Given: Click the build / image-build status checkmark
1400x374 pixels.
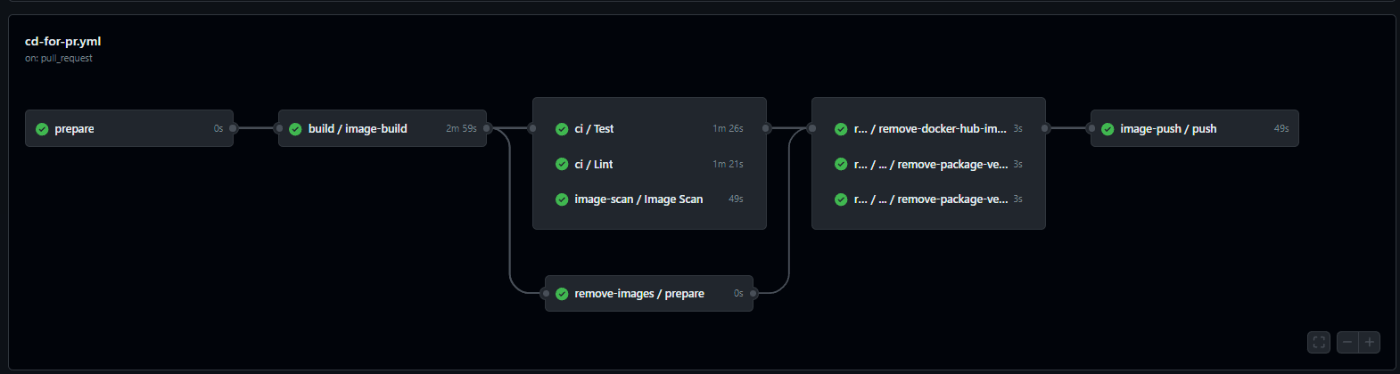Looking at the screenshot, I should pyautogui.click(x=295, y=129).
